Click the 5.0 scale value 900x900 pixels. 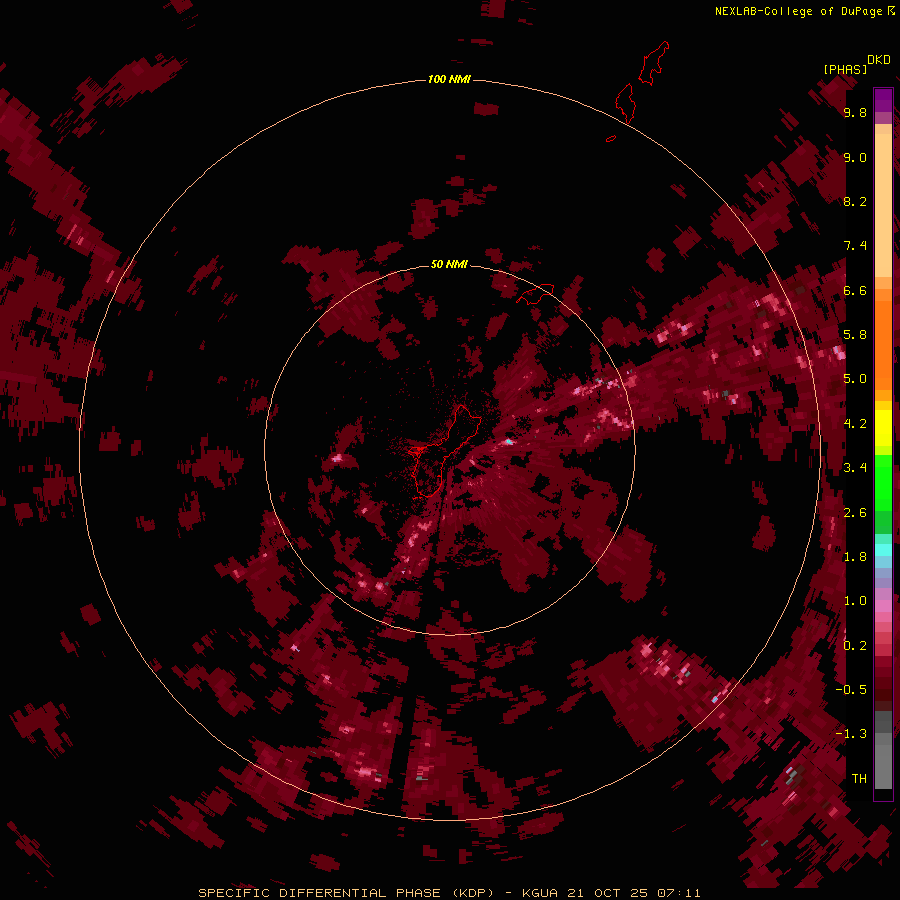pyautogui.click(x=855, y=379)
